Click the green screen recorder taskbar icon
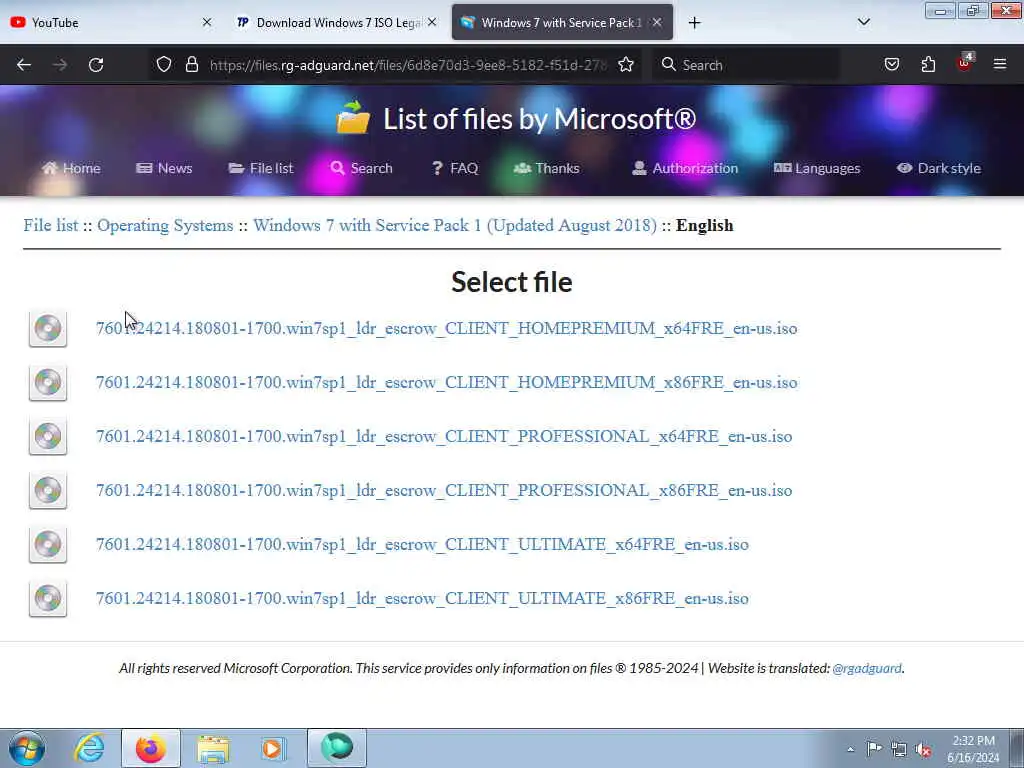 (x=337, y=748)
